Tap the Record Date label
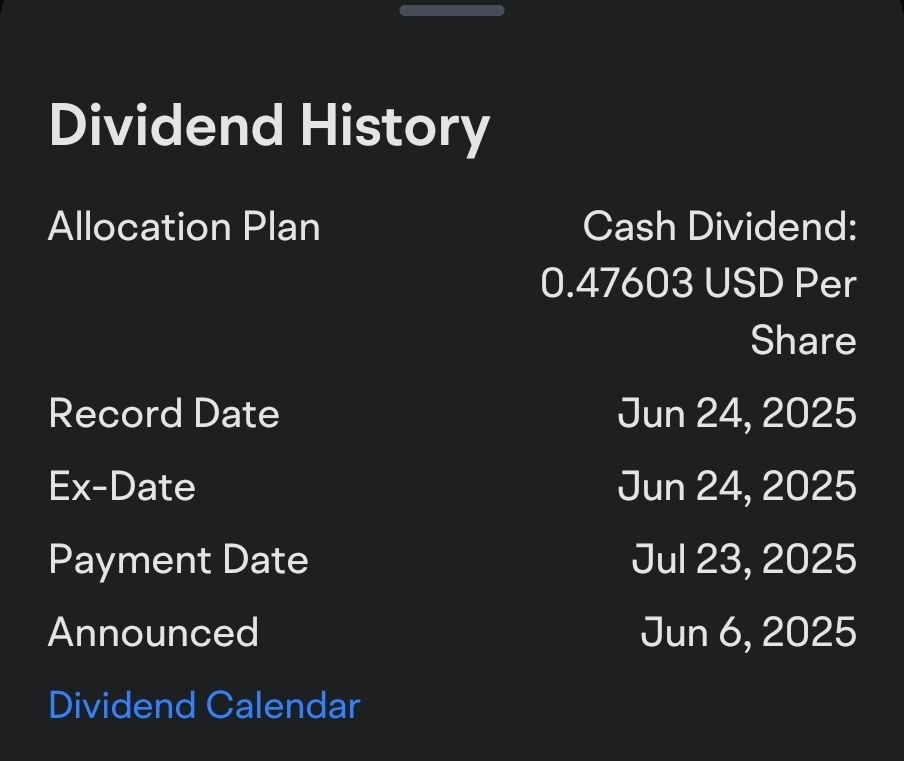904x761 pixels. [164, 413]
